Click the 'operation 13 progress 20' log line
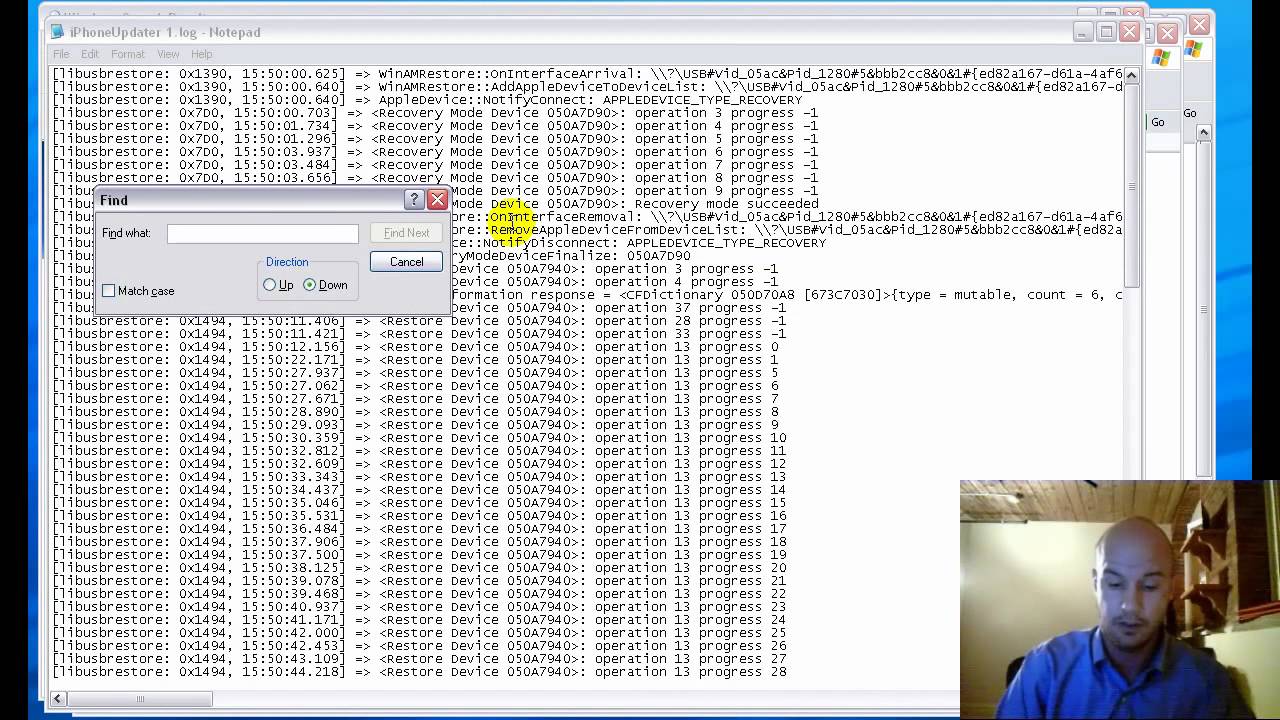The width and height of the screenshot is (1280, 720). pos(419,568)
